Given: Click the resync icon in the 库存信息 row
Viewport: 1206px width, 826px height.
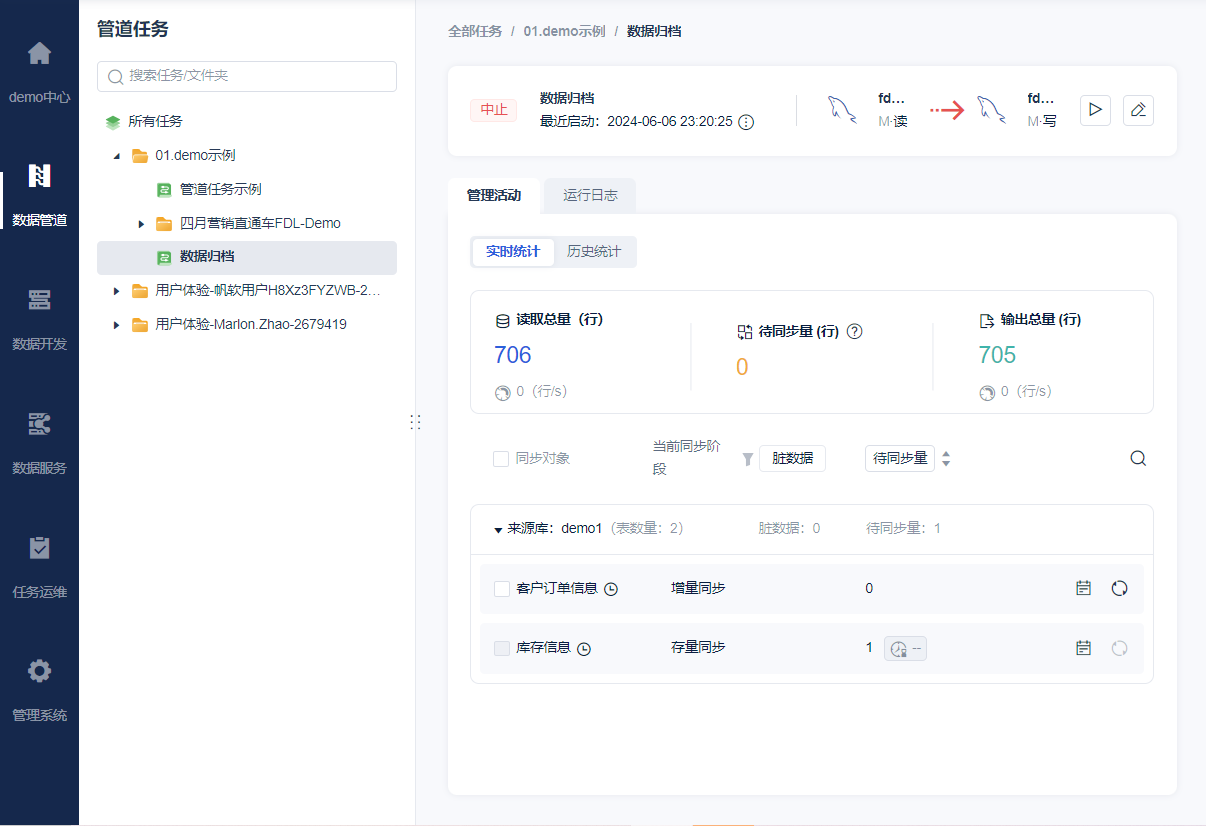Looking at the screenshot, I should coord(1120,648).
